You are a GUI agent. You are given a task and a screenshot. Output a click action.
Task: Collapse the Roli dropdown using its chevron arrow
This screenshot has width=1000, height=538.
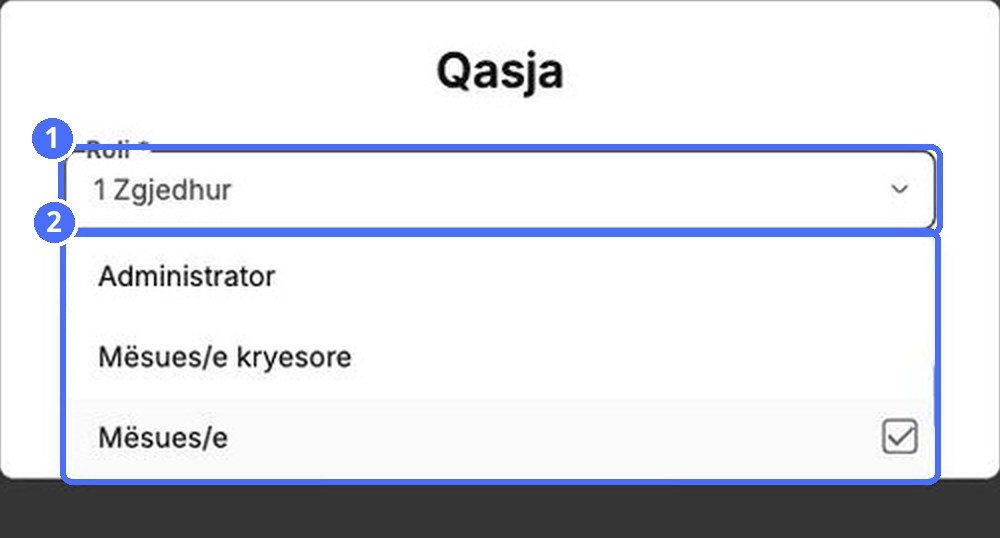(x=899, y=189)
